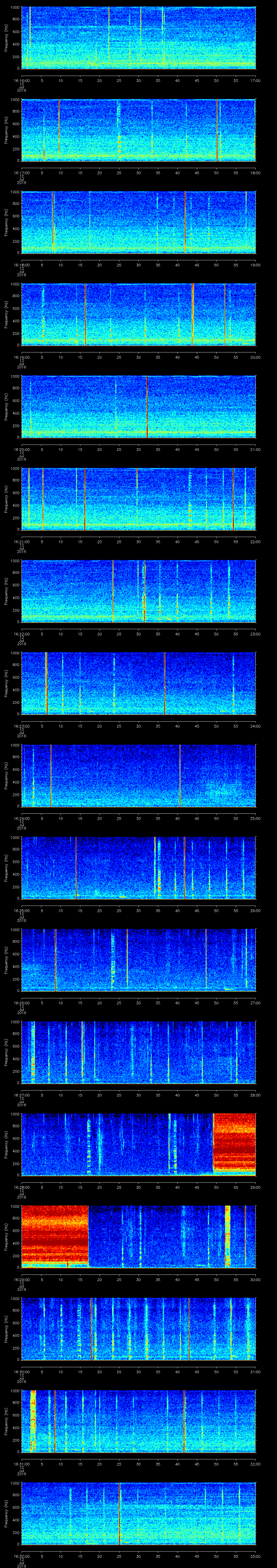Click the 21:00 end time label

click(x=255, y=449)
